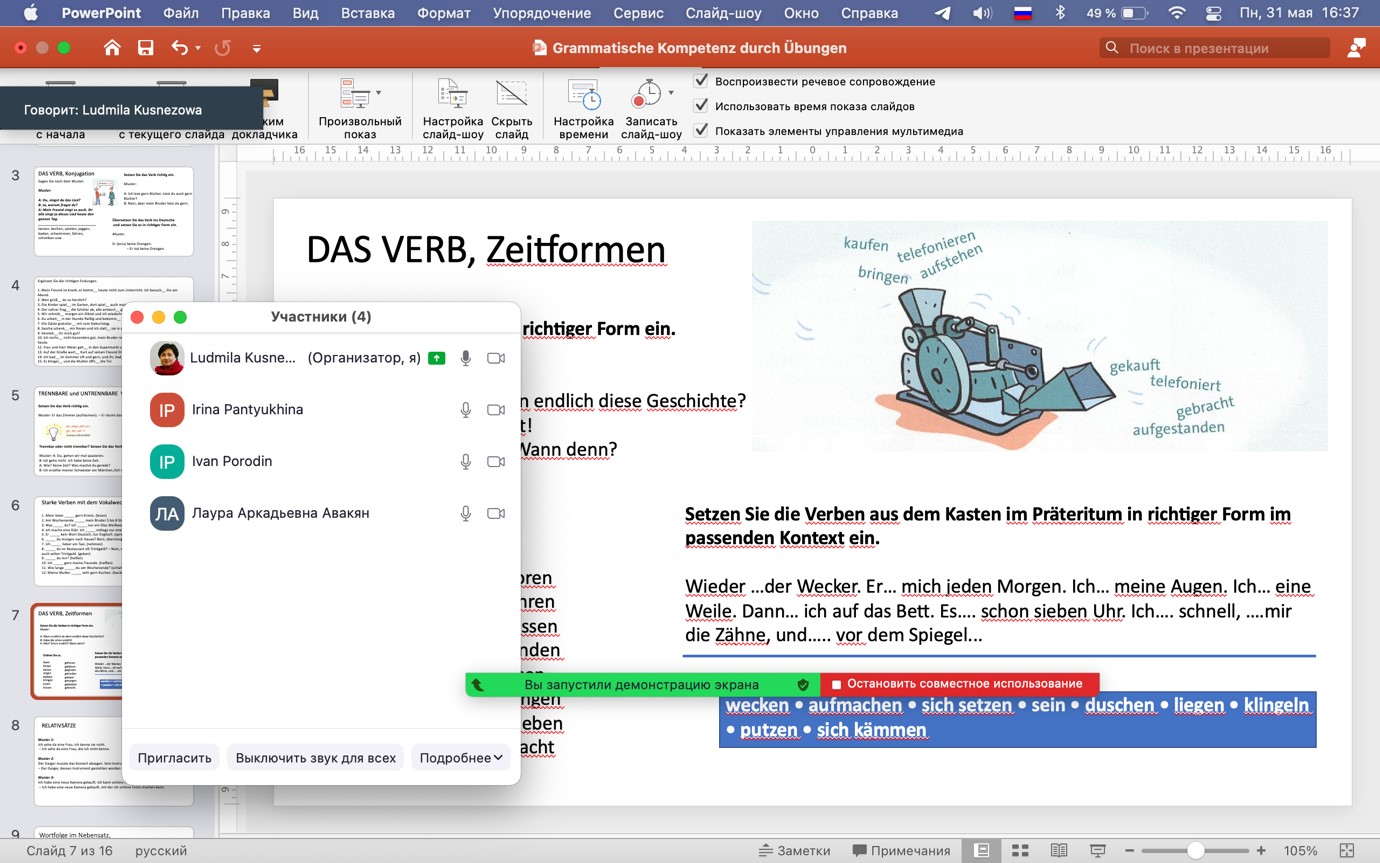Click the greyed-out Redo arrow icon

(223, 48)
